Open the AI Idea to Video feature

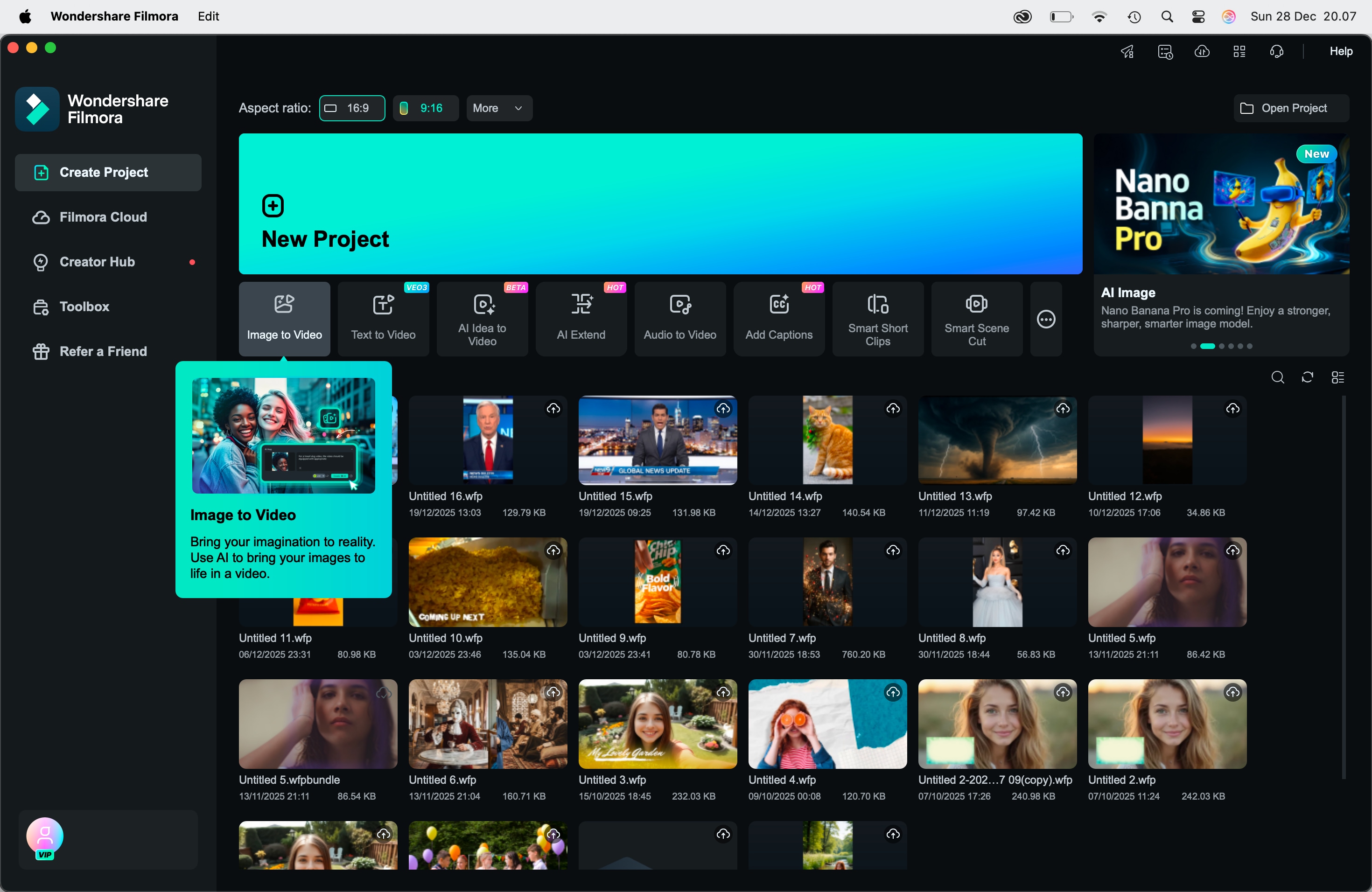tap(482, 319)
